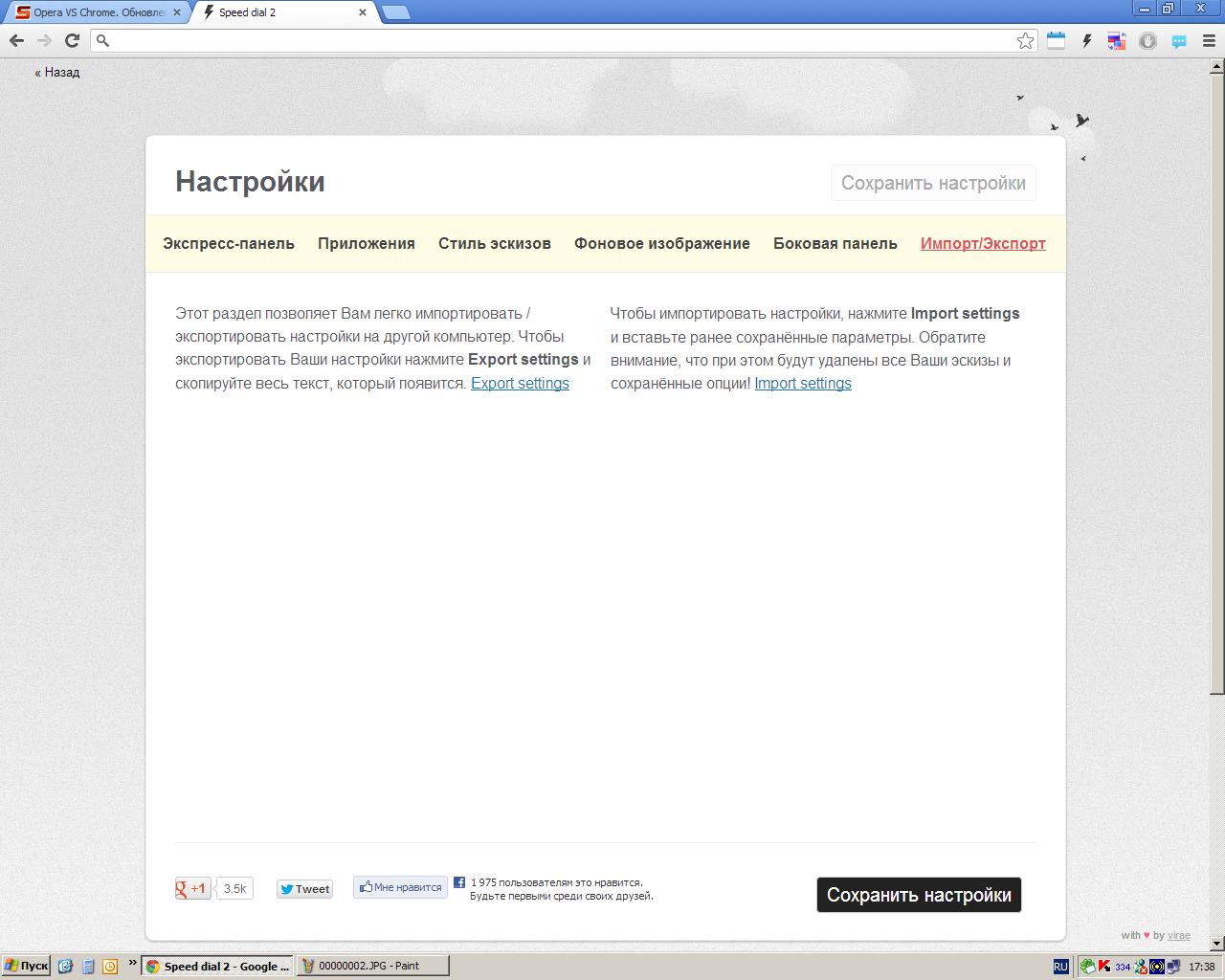This screenshot has width=1225, height=980.
Task: Open the translator flags extension
Action: pos(1117,40)
